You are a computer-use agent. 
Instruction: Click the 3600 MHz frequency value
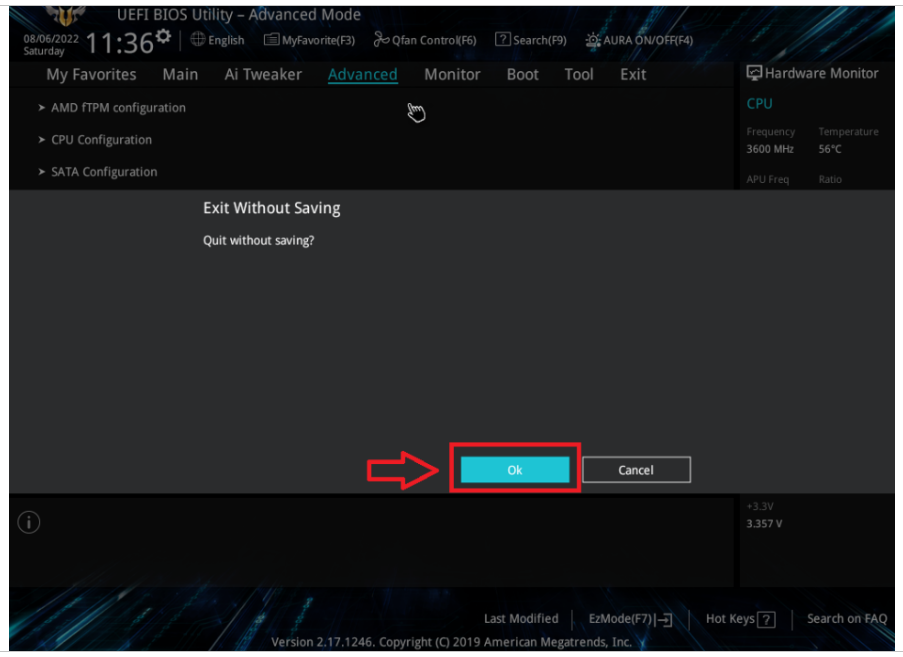[770, 149]
